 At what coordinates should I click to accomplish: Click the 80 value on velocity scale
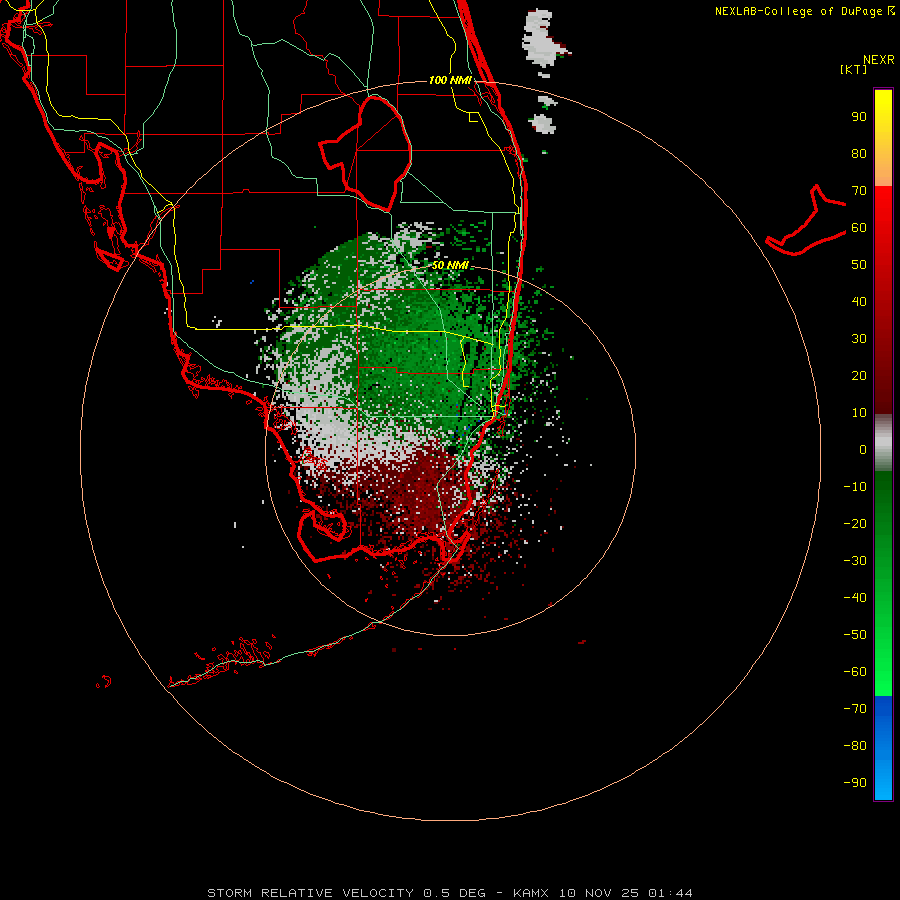pos(859,154)
